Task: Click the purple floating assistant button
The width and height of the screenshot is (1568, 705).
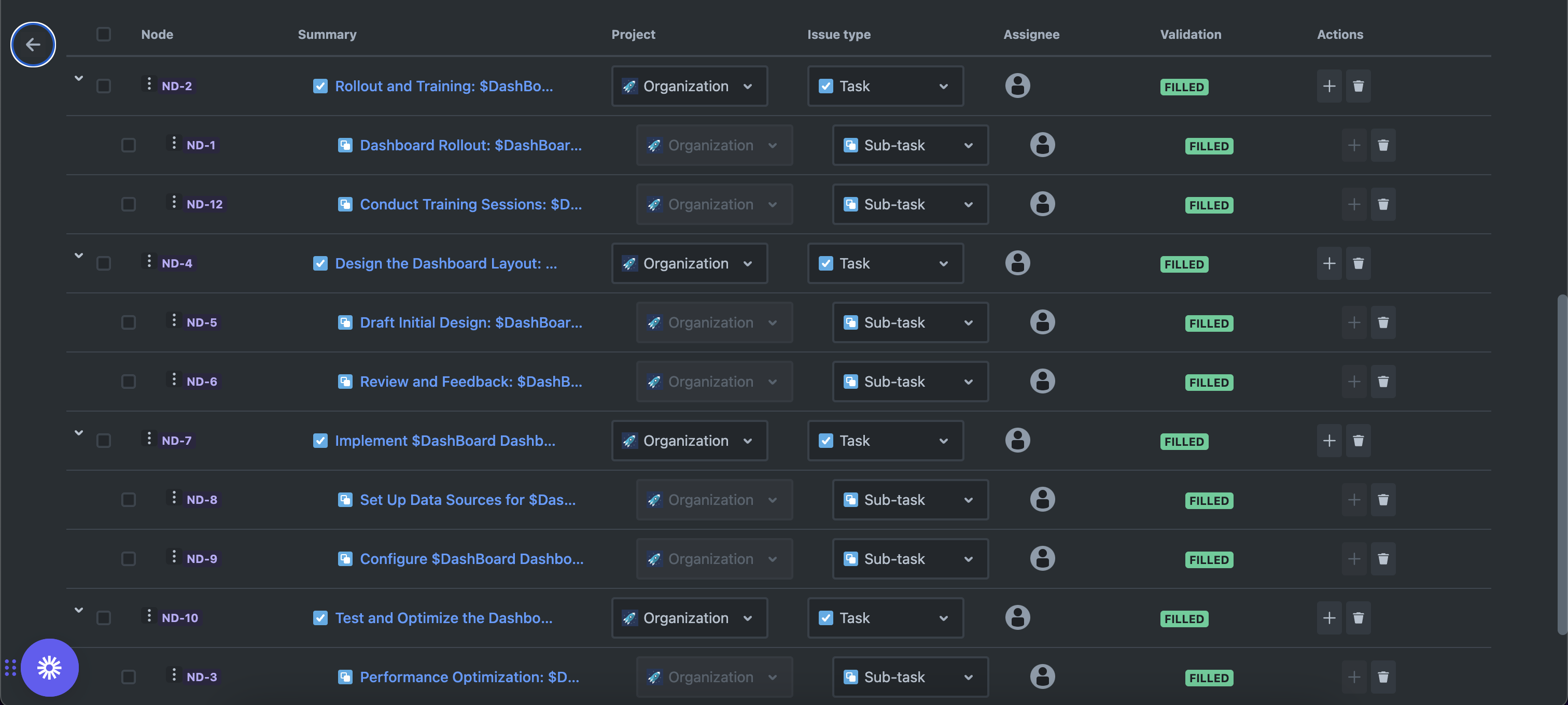Action: [49, 667]
